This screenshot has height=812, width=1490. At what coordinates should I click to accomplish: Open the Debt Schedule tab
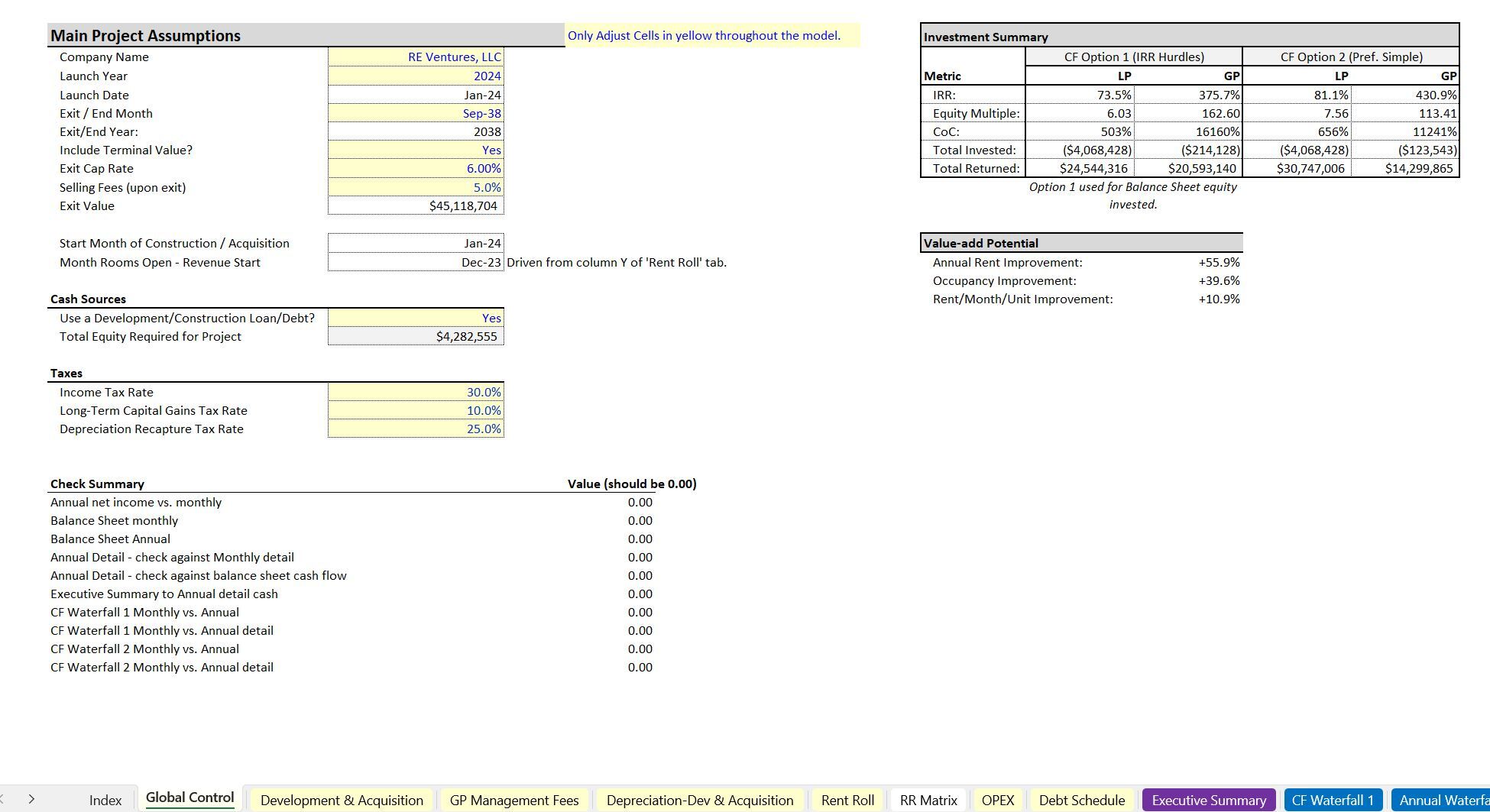coord(1082,800)
